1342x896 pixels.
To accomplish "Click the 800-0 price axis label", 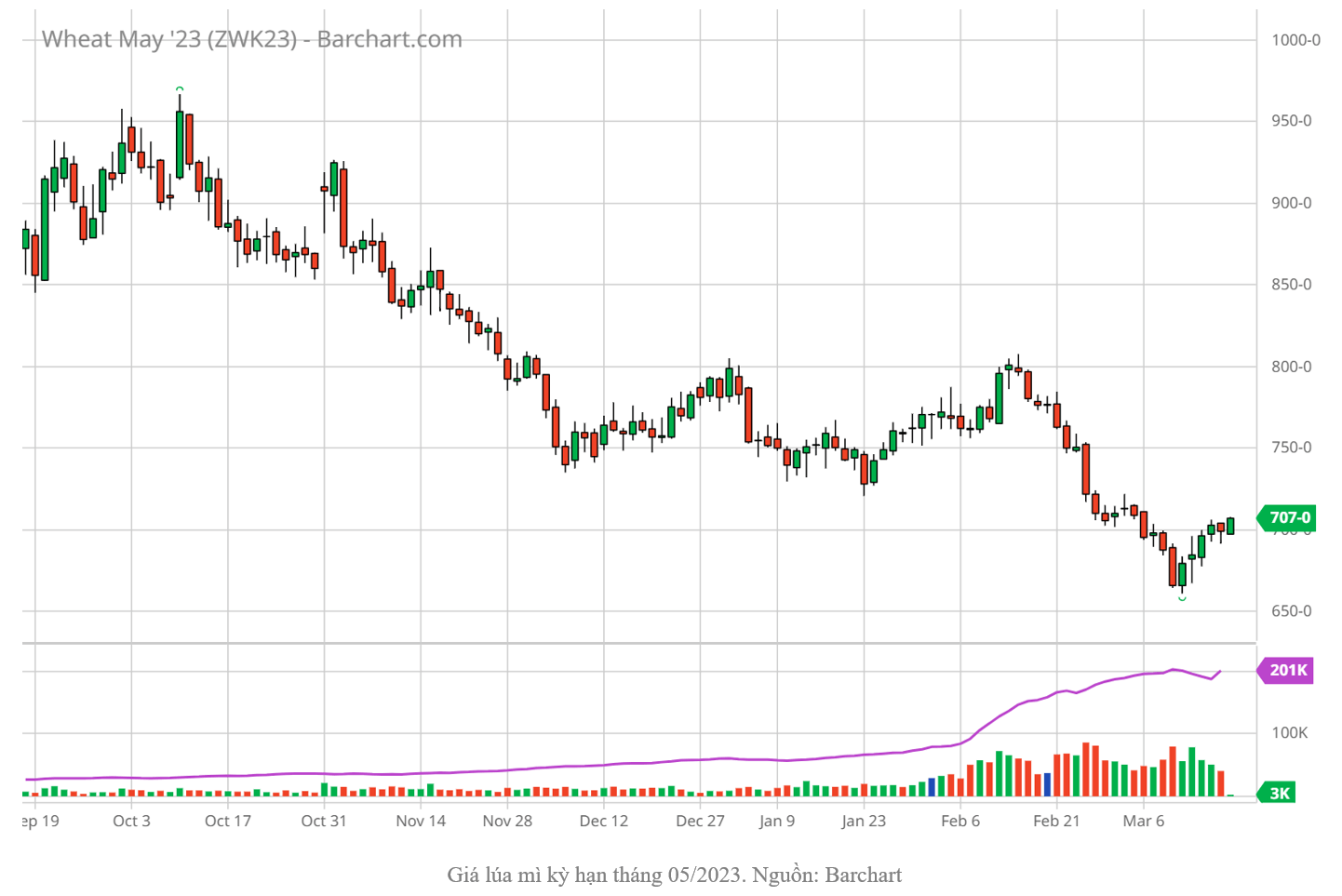I will (1292, 367).
